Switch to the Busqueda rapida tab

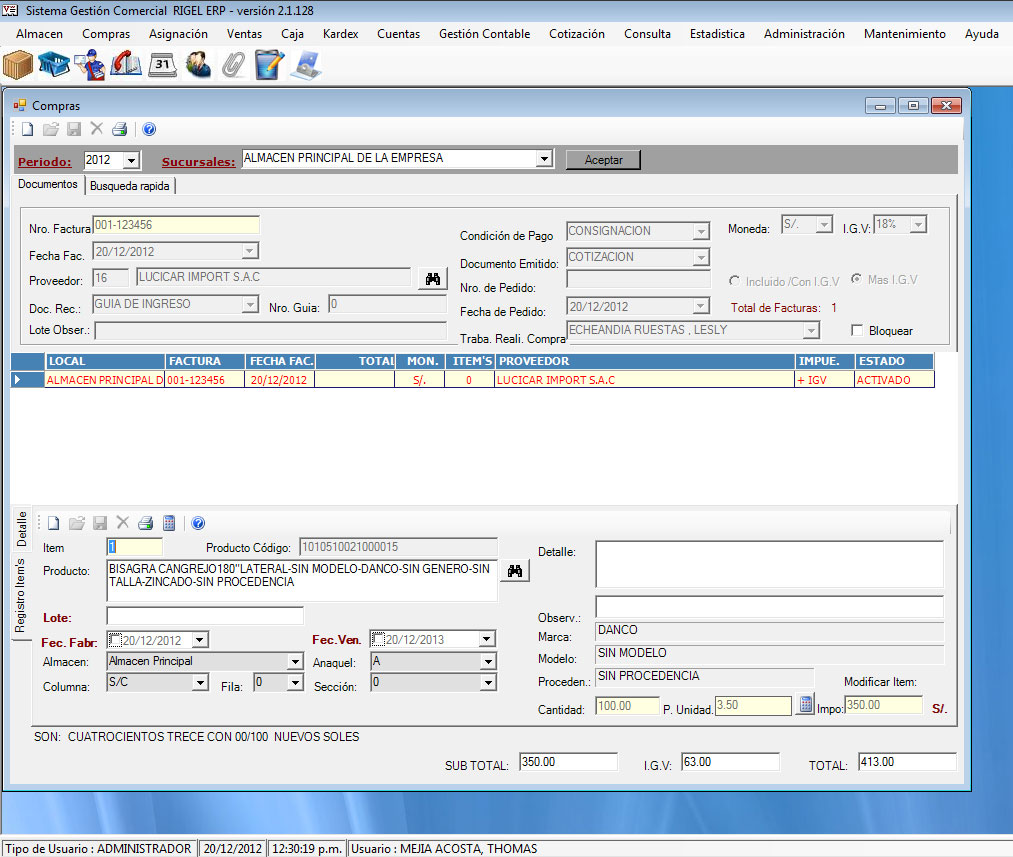point(131,186)
